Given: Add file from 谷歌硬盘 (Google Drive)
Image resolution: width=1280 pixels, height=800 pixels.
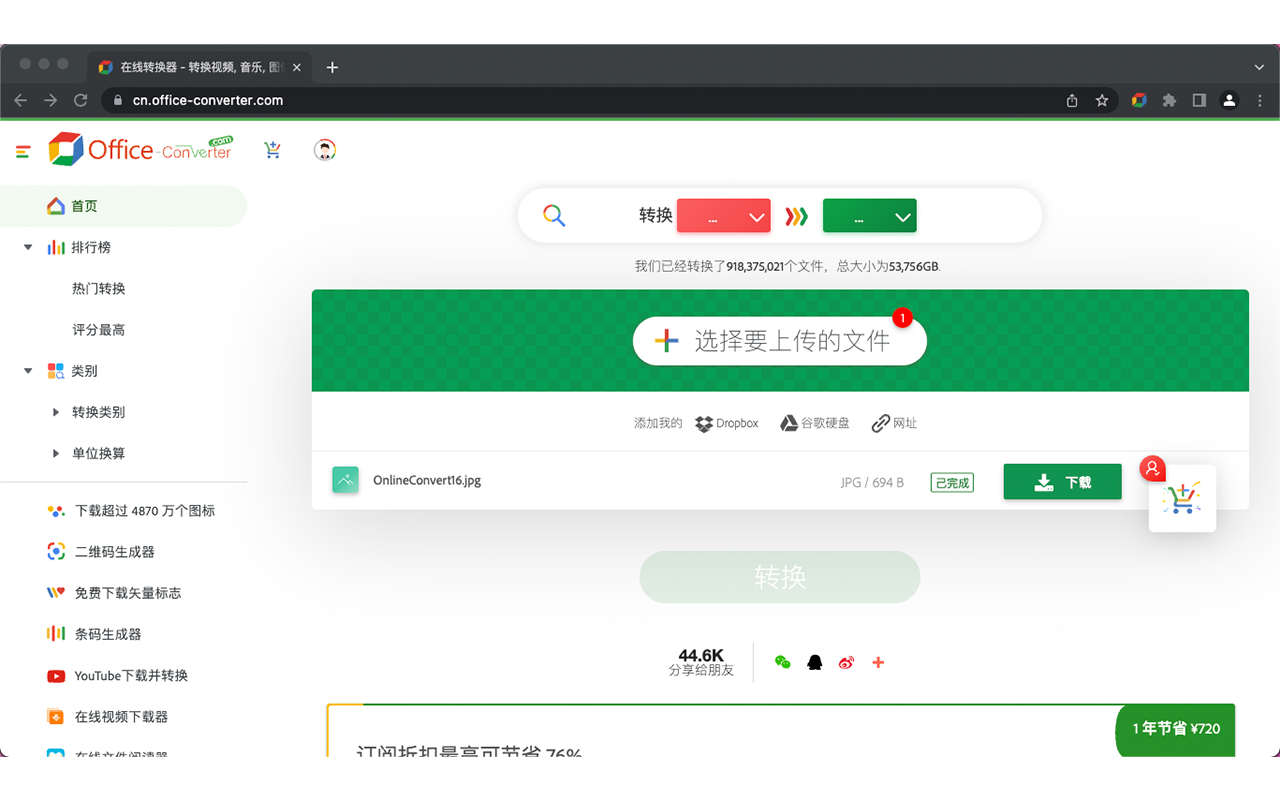Looking at the screenshot, I should pos(814,423).
